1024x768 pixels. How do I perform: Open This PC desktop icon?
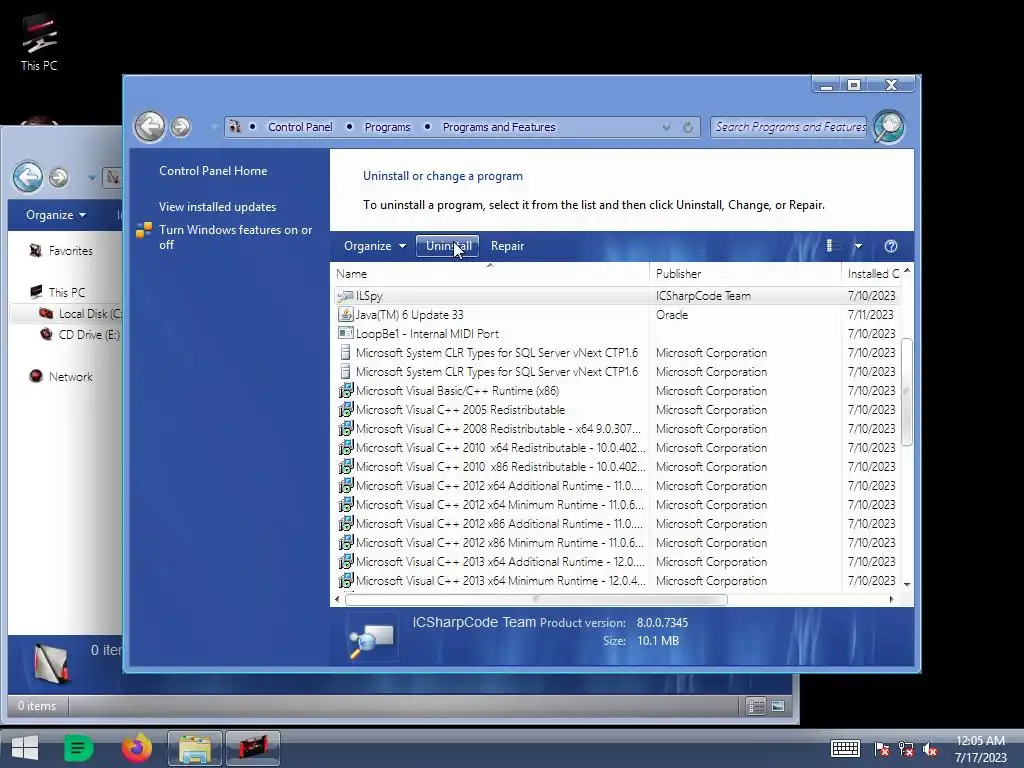point(39,42)
